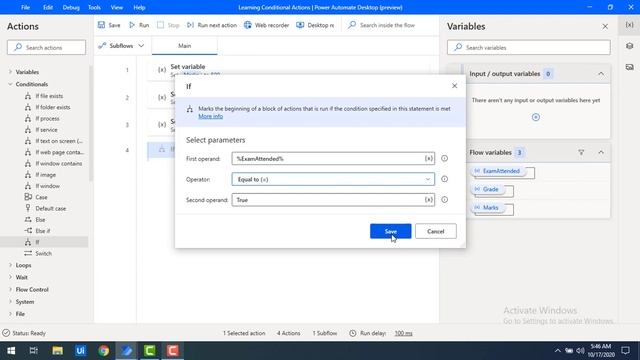Open the Web recorder
The height and width of the screenshot is (360, 640).
[266, 25]
